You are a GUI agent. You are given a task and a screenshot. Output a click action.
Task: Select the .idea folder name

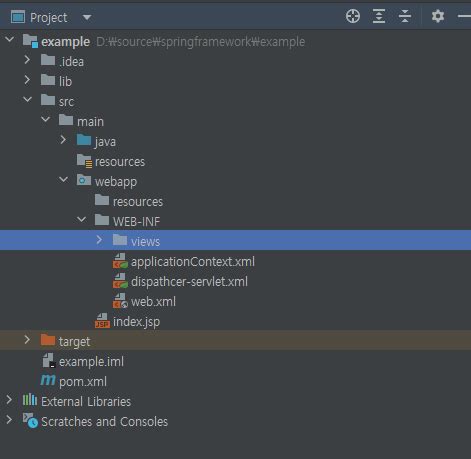(71, 62)
